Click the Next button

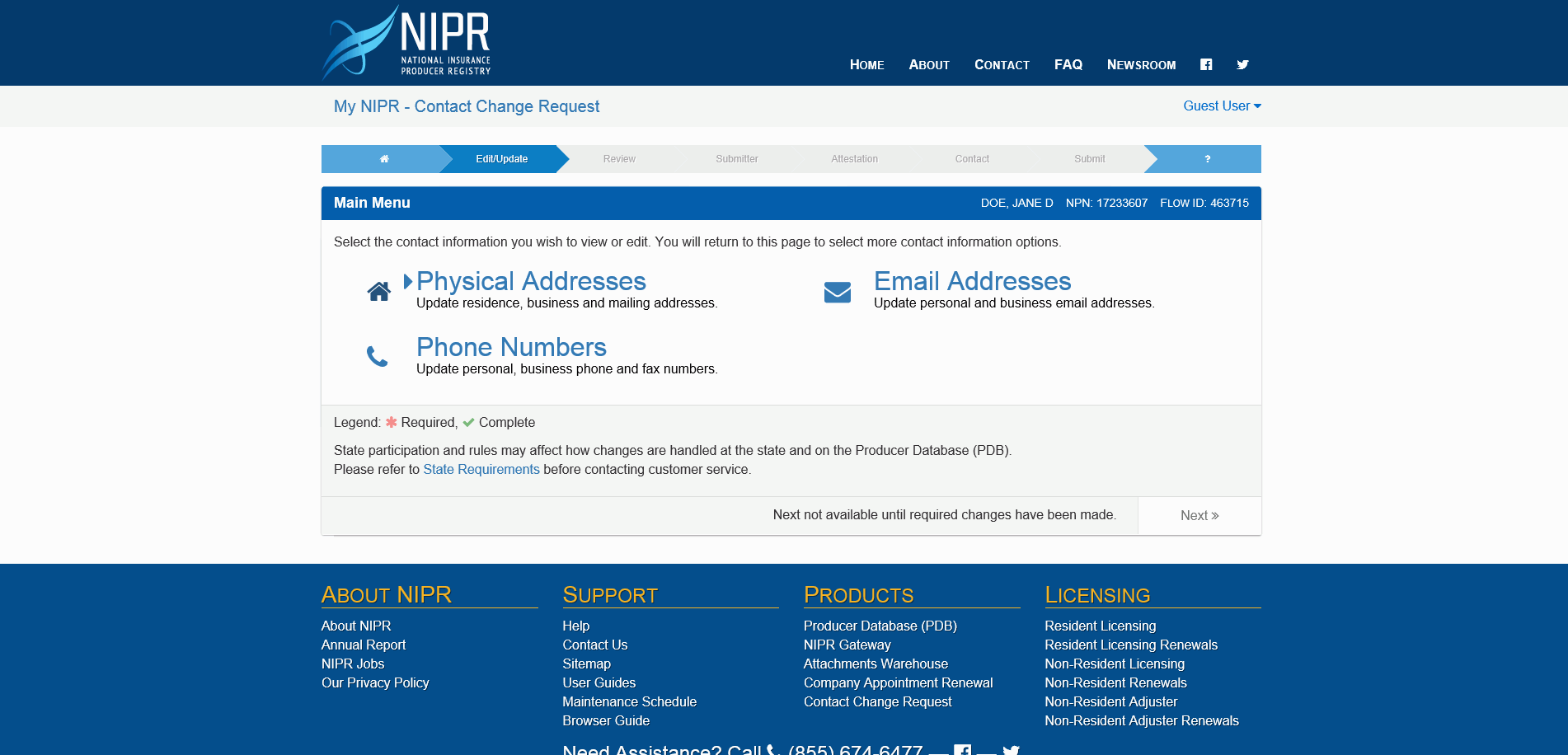coord(1199,515)
